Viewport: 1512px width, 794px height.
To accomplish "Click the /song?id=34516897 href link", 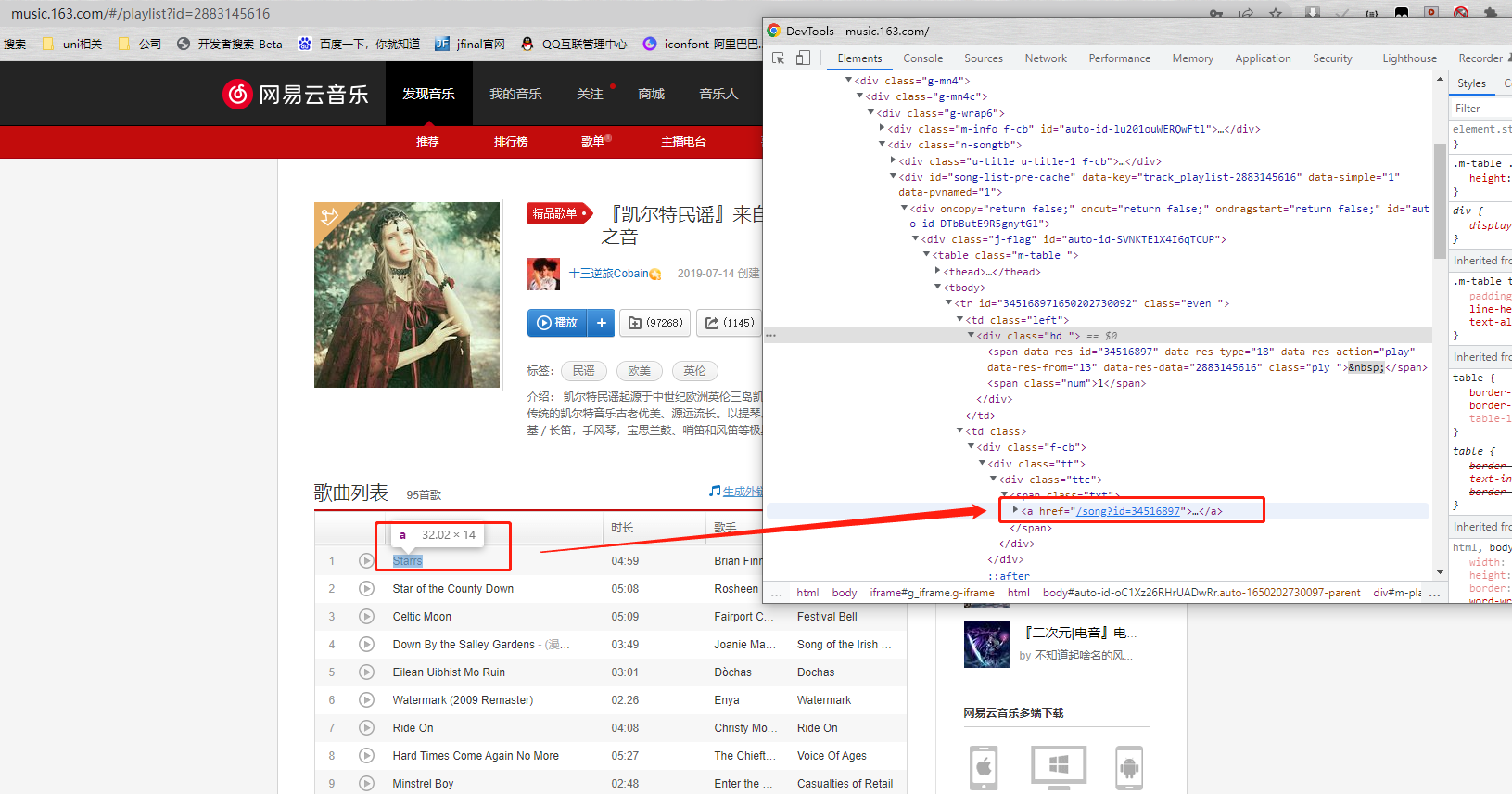I will (1128, 511).
